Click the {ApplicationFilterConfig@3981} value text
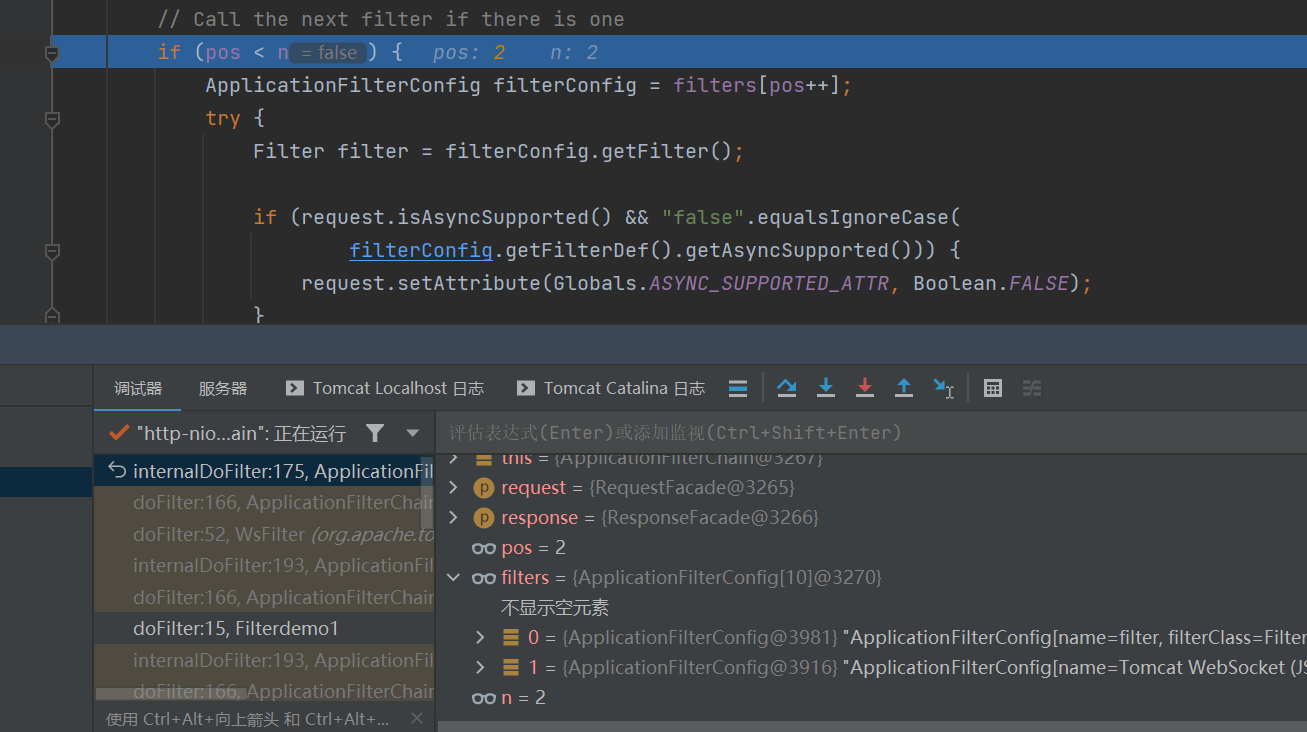The width and height of the screenshot is (1307, 732). [700, 637]
